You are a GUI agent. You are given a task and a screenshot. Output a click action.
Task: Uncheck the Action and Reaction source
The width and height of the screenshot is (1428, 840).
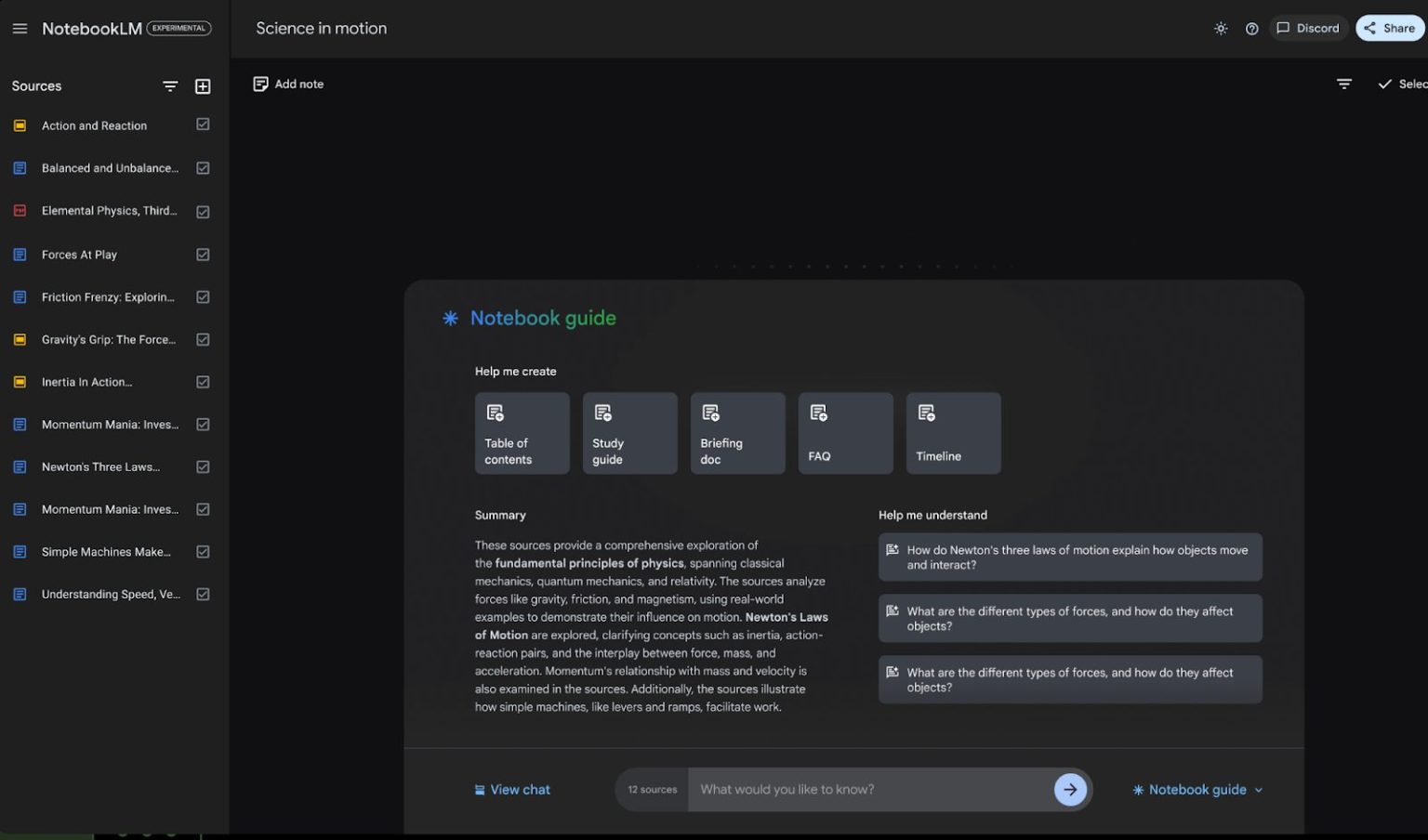pyautogui.click(x=203, y=125)
